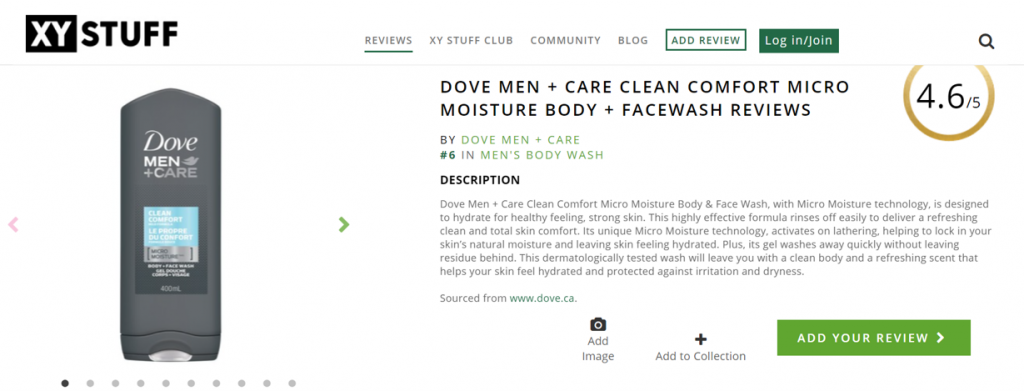The height and width of the screenshot is (391, 1024).
Task: Open the Blog page
Action: pos(633,40)
